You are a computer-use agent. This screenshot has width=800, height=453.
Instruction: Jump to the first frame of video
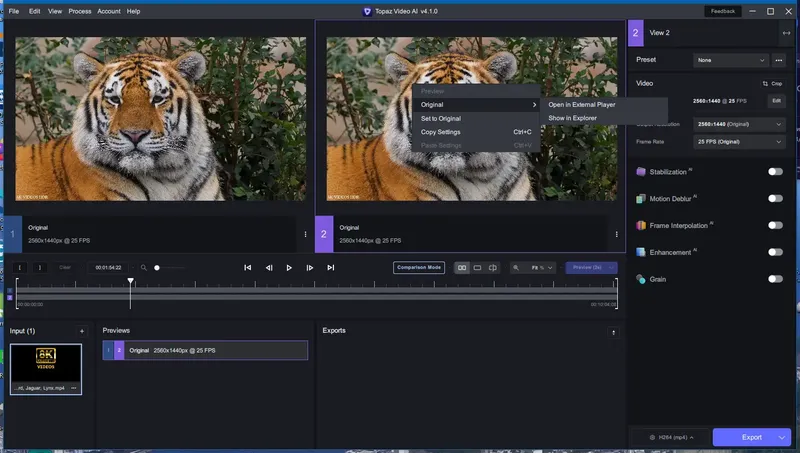[248, 268]
